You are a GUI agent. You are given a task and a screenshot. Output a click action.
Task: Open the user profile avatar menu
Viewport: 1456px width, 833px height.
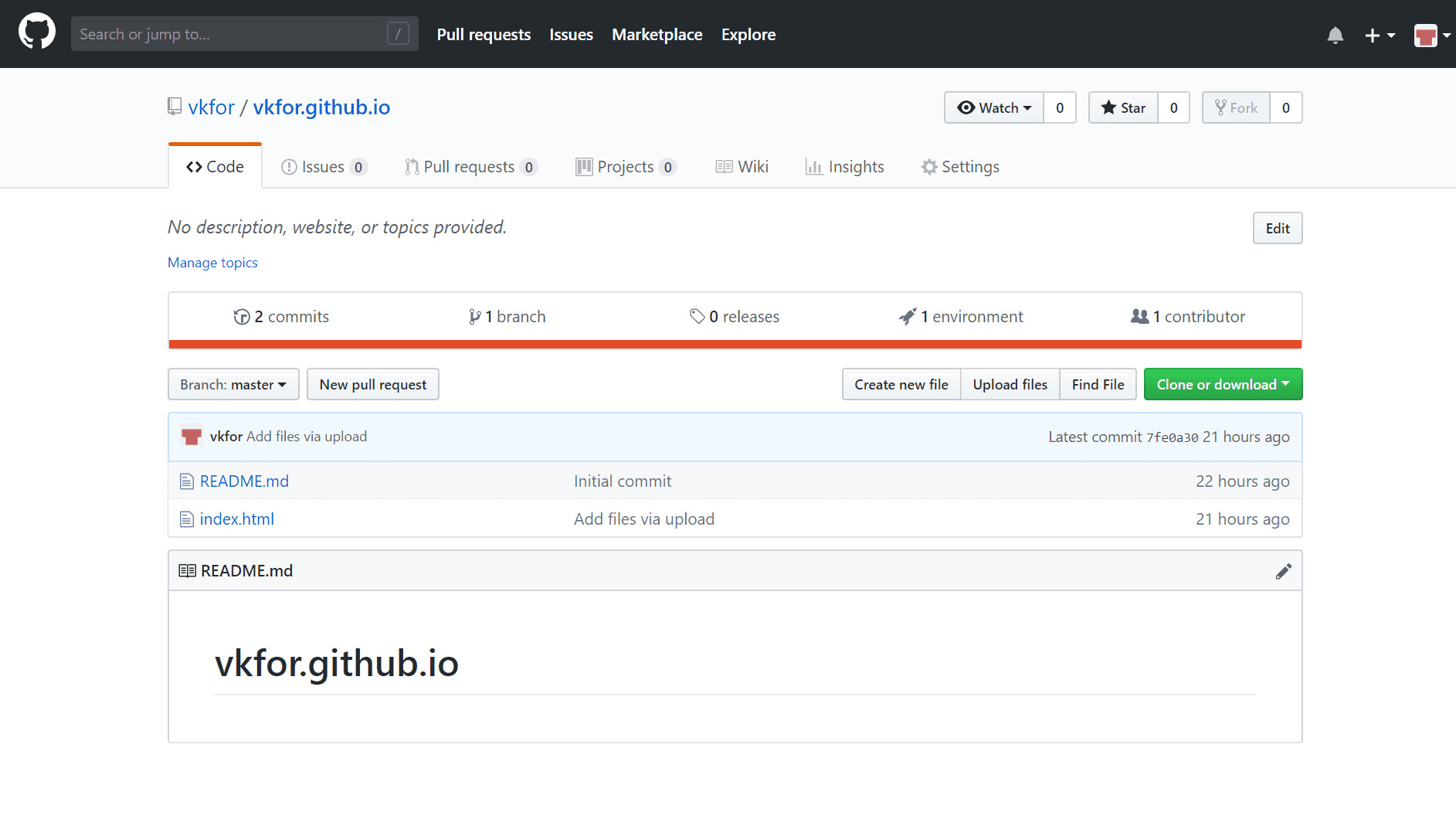(1431, 35)
